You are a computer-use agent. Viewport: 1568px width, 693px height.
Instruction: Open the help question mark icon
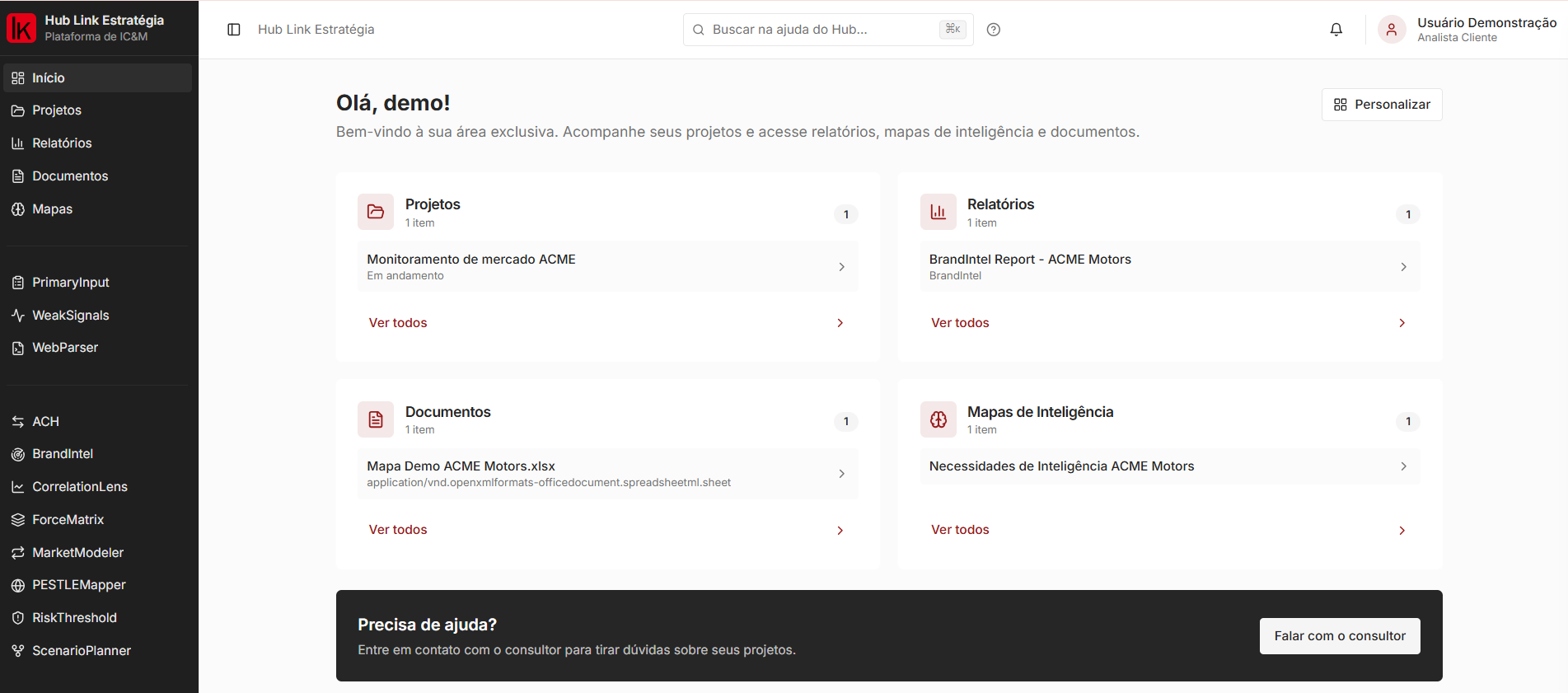[994, 30]
